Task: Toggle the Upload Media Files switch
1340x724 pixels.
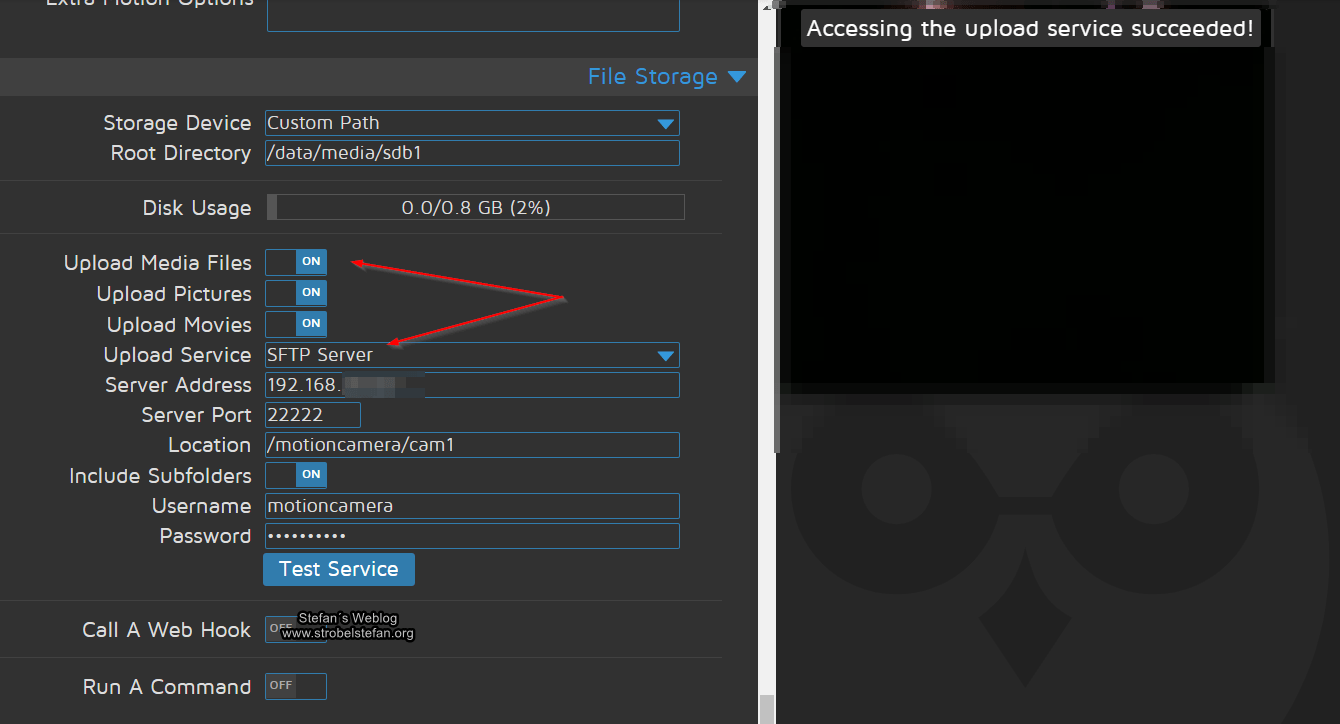Action: pos(296,262)
